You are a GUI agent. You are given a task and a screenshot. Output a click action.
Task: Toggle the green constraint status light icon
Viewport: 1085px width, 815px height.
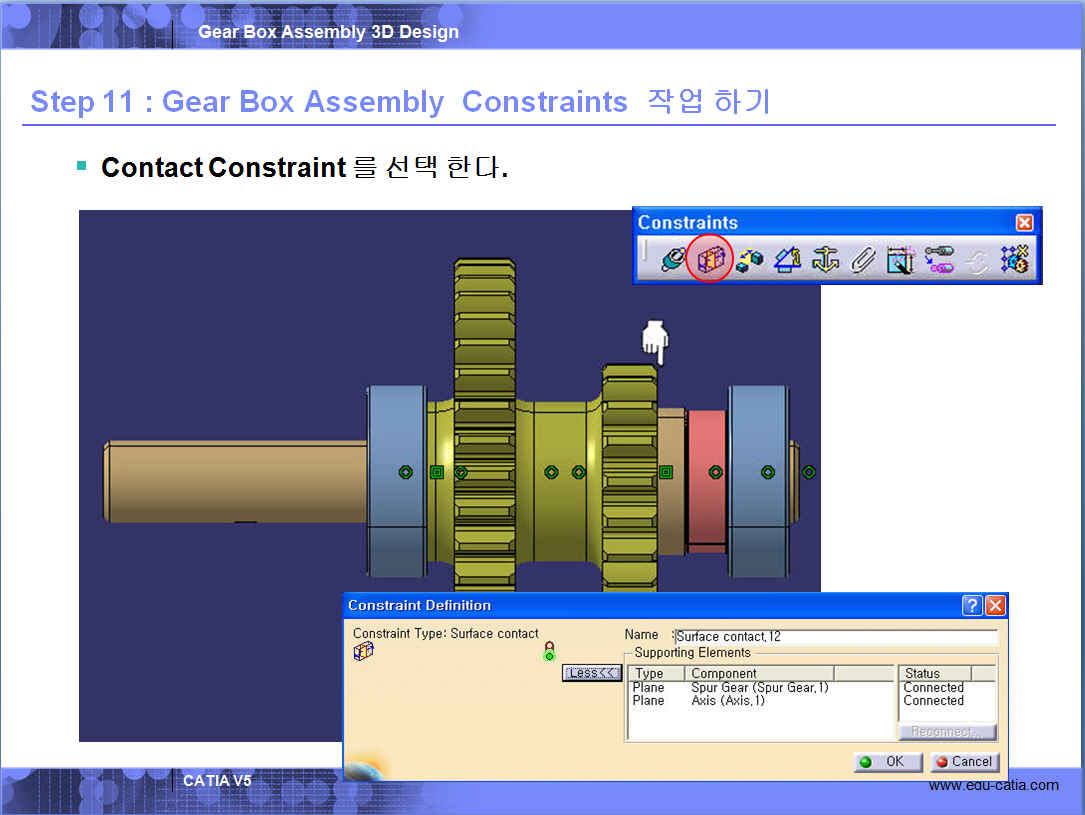(549, 652)
